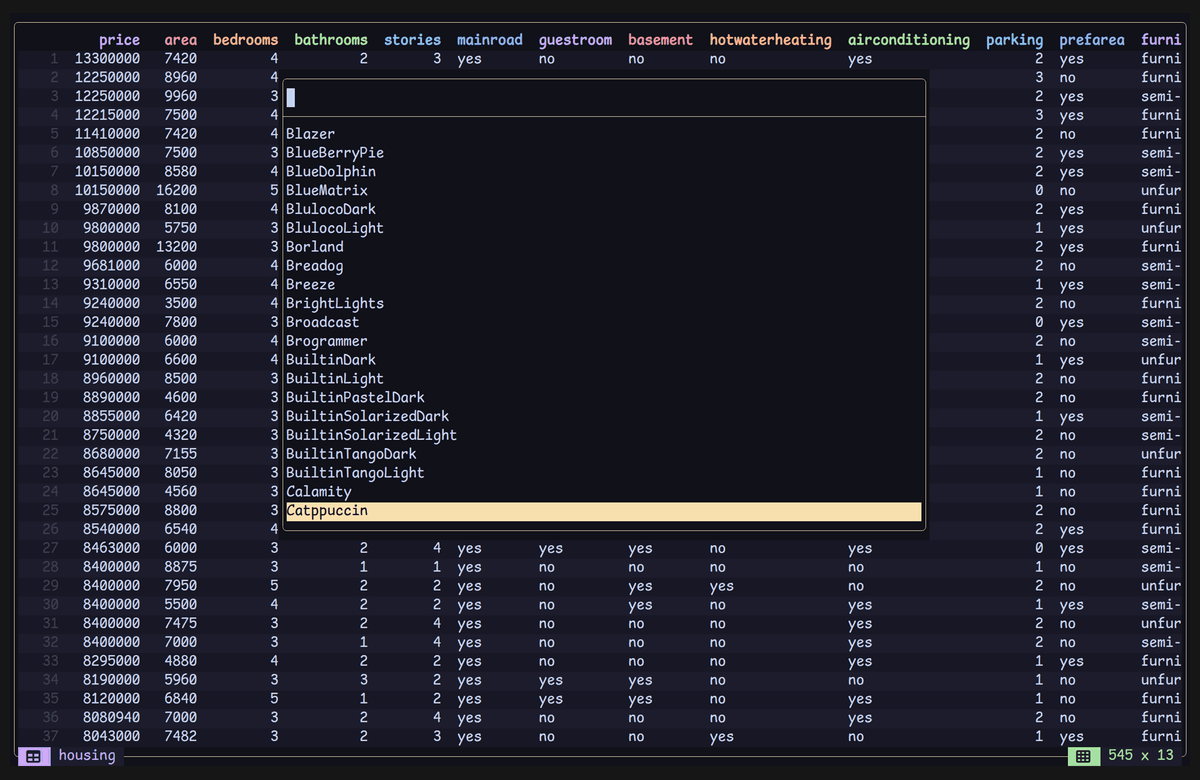This screenshot has width=1200, height=780.
Task: Click price 8295000 in row 33
Action: tap(111, 661)
